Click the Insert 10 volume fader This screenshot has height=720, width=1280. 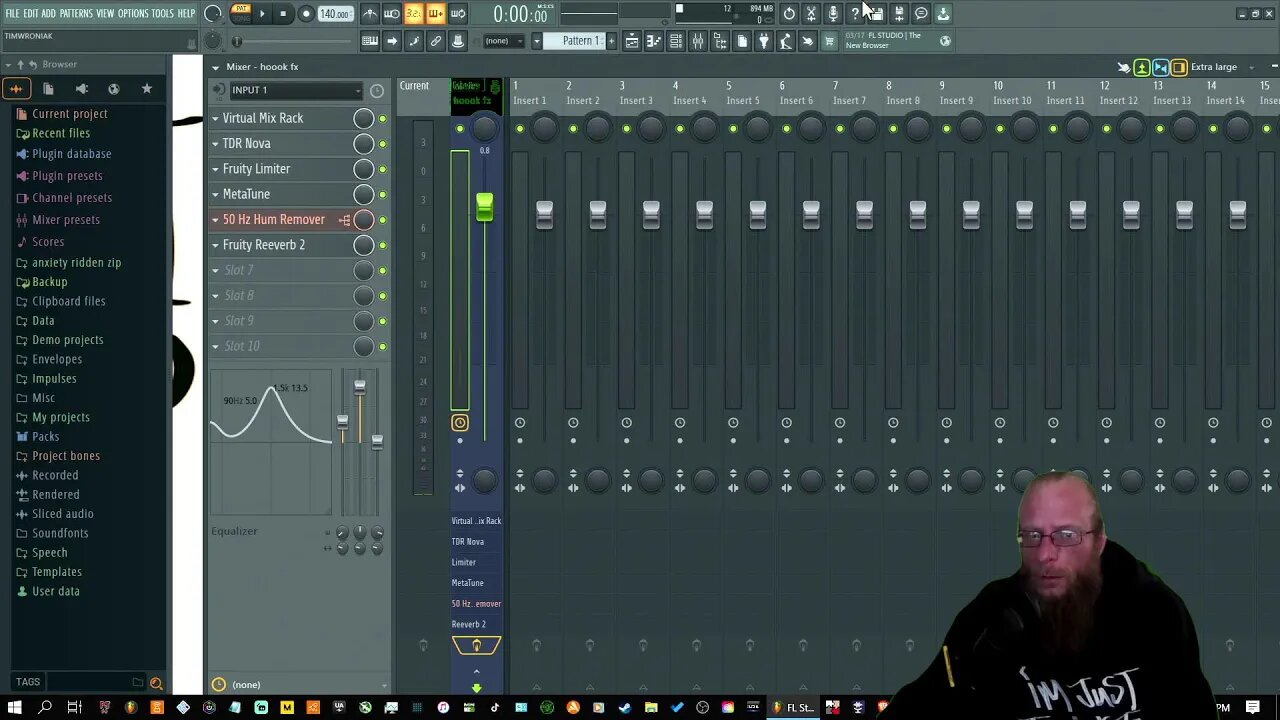click(1024, 214)
